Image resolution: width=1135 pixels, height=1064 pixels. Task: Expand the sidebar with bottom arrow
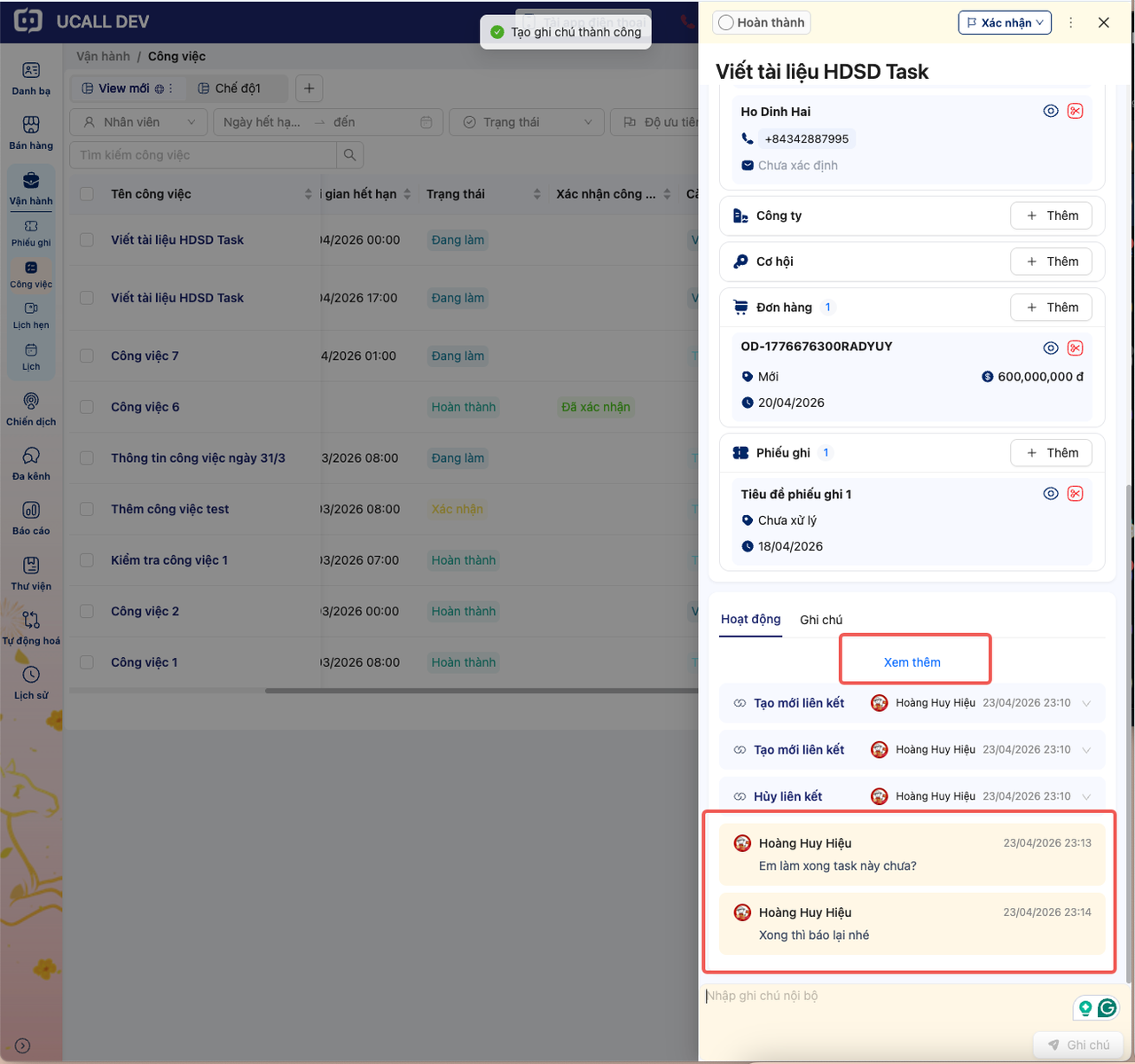click(23, 1046)
